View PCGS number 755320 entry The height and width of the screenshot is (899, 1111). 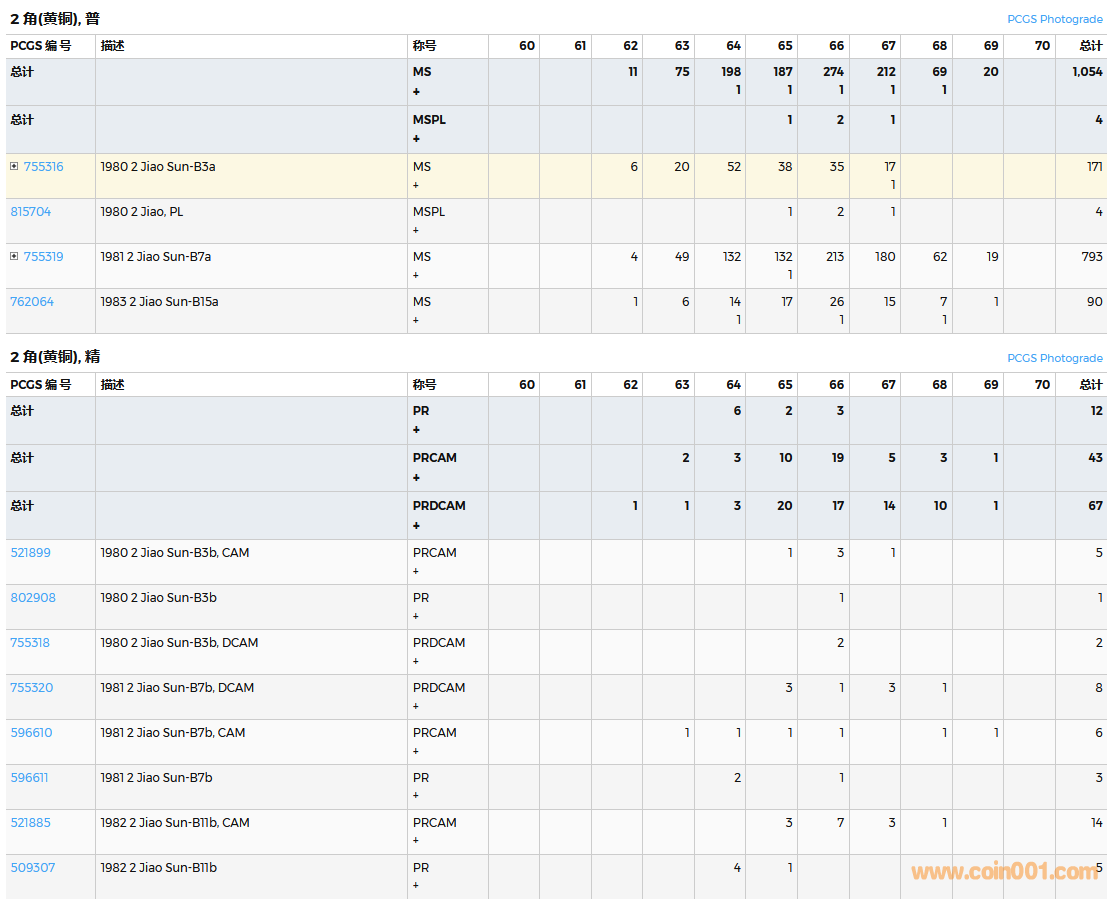pyautogui.click(x=32, y=688)
